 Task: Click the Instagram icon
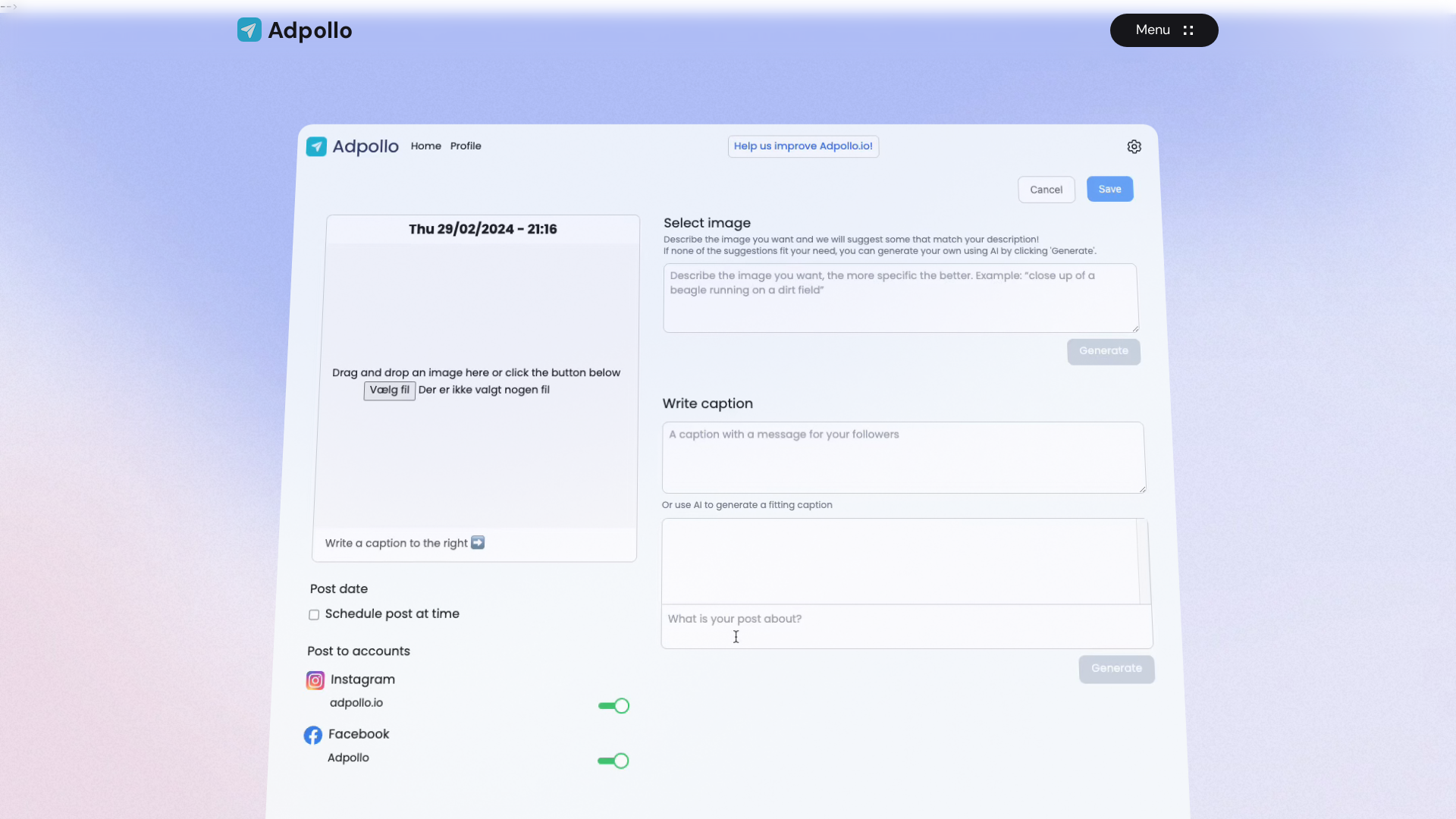[315, 680]
